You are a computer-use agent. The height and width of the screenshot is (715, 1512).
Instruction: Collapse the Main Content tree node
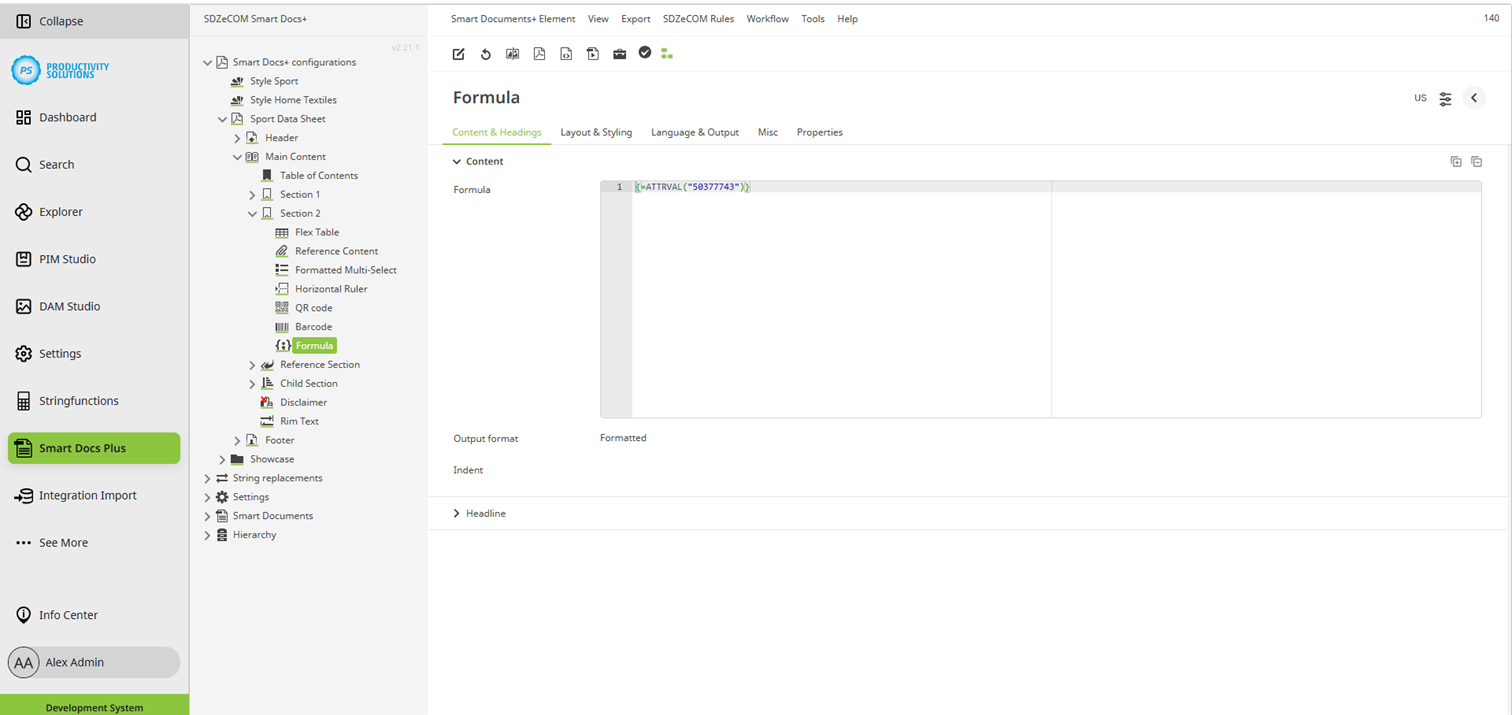(238, 157)
